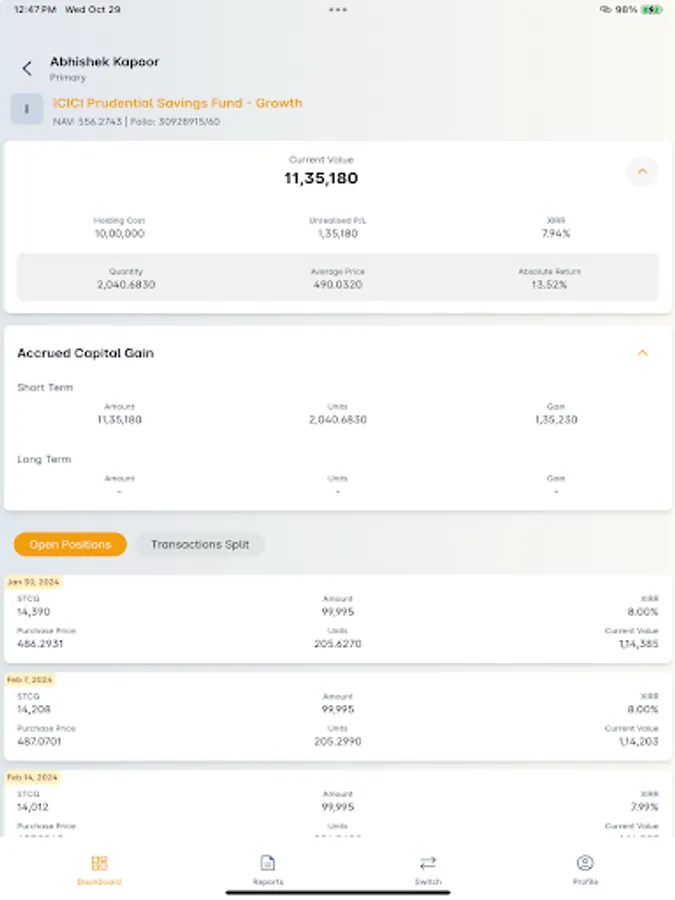Viewport: 675px width, 900px height.
Task: Open the Reports section from bottom navigation
Action: coord(266,868)
